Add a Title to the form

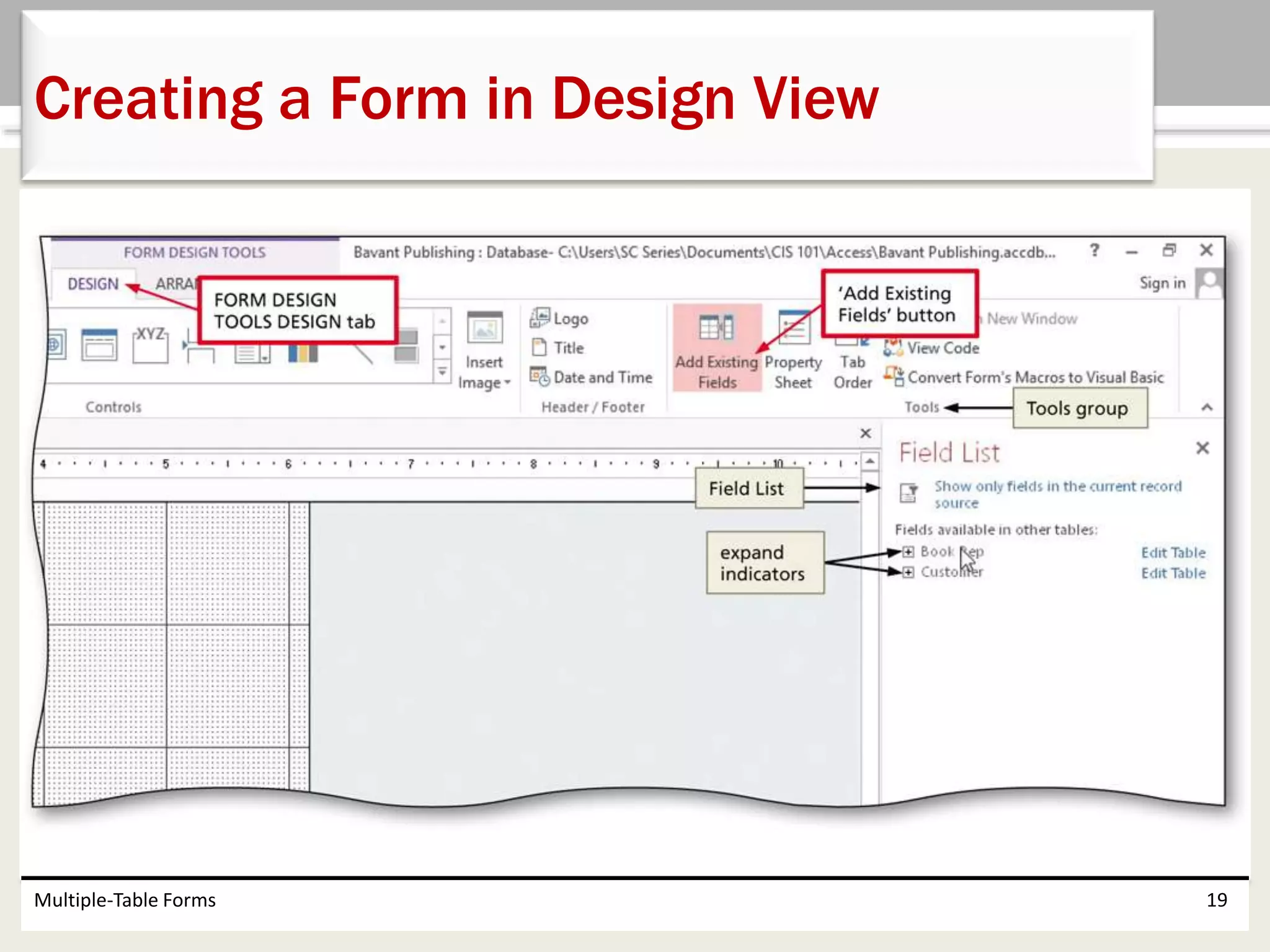tap(557, 348)
